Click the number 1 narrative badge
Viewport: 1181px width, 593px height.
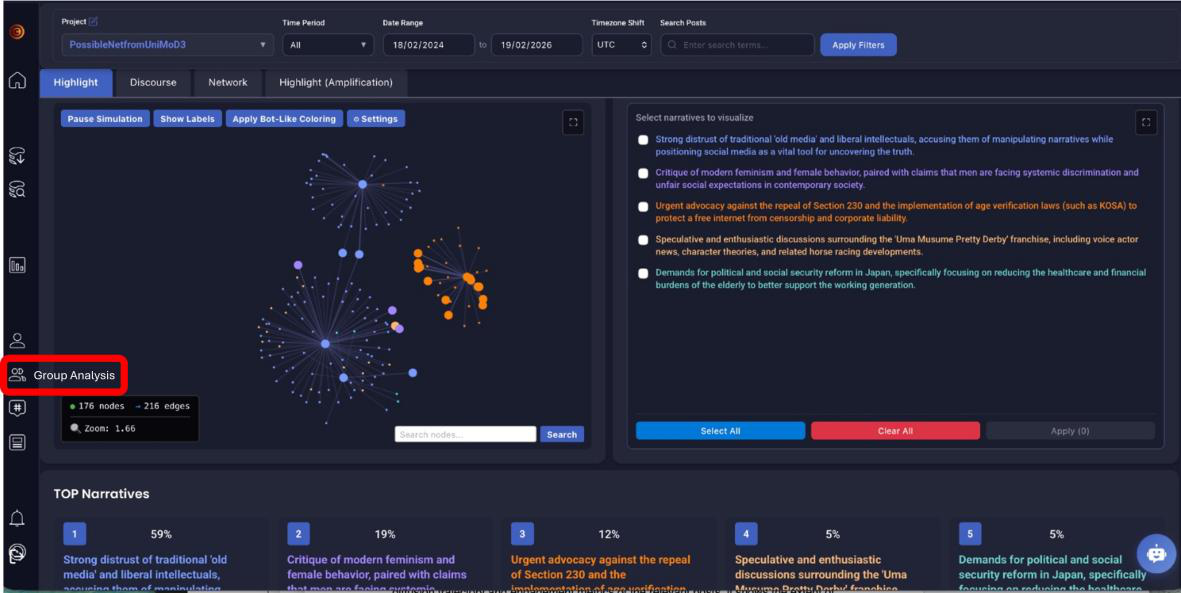pos(75,534)
